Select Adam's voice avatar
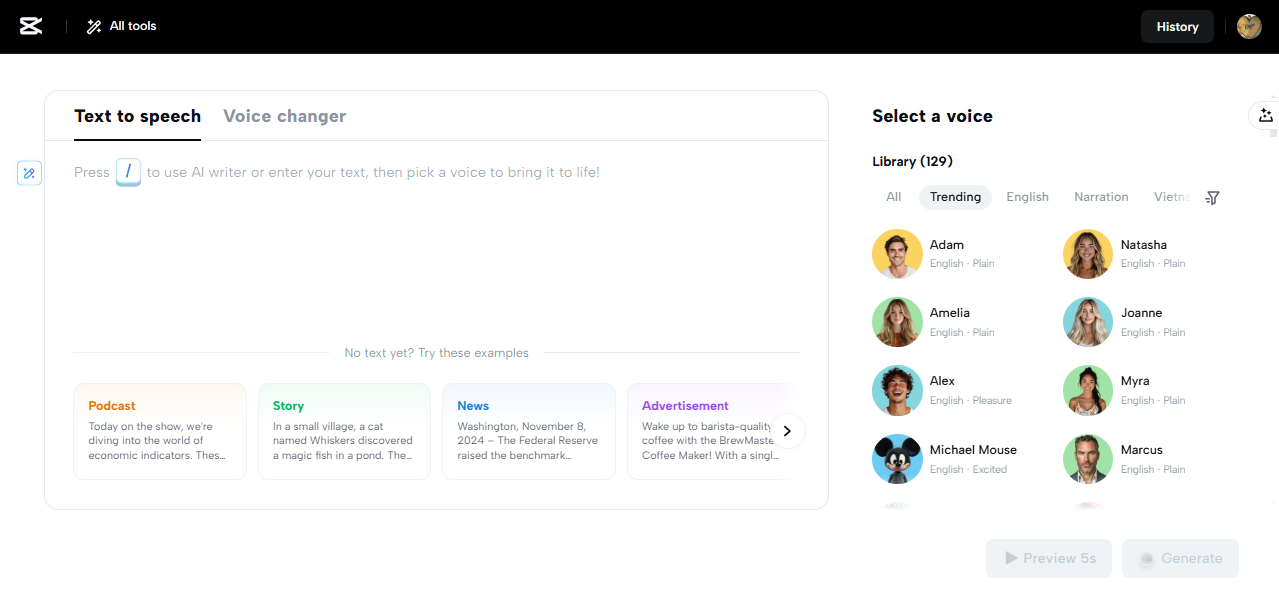Viewport: 1279px width, 606px height. 897,254
